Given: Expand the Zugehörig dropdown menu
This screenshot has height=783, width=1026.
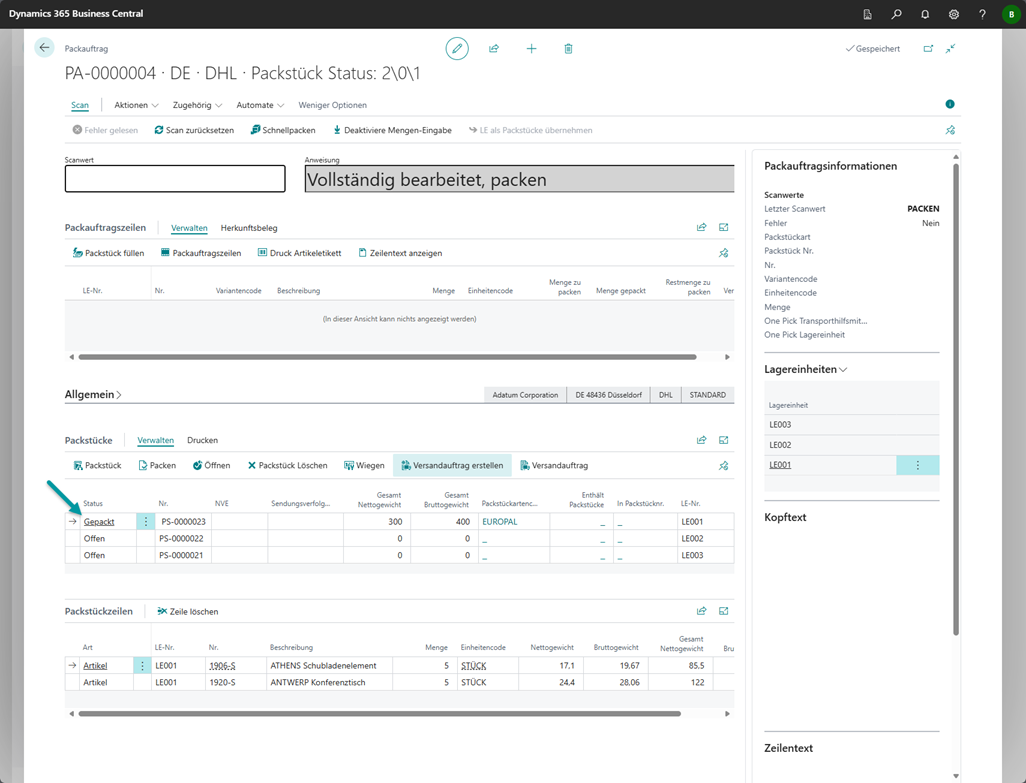Looking at the screenshot, I should (197, 105).
